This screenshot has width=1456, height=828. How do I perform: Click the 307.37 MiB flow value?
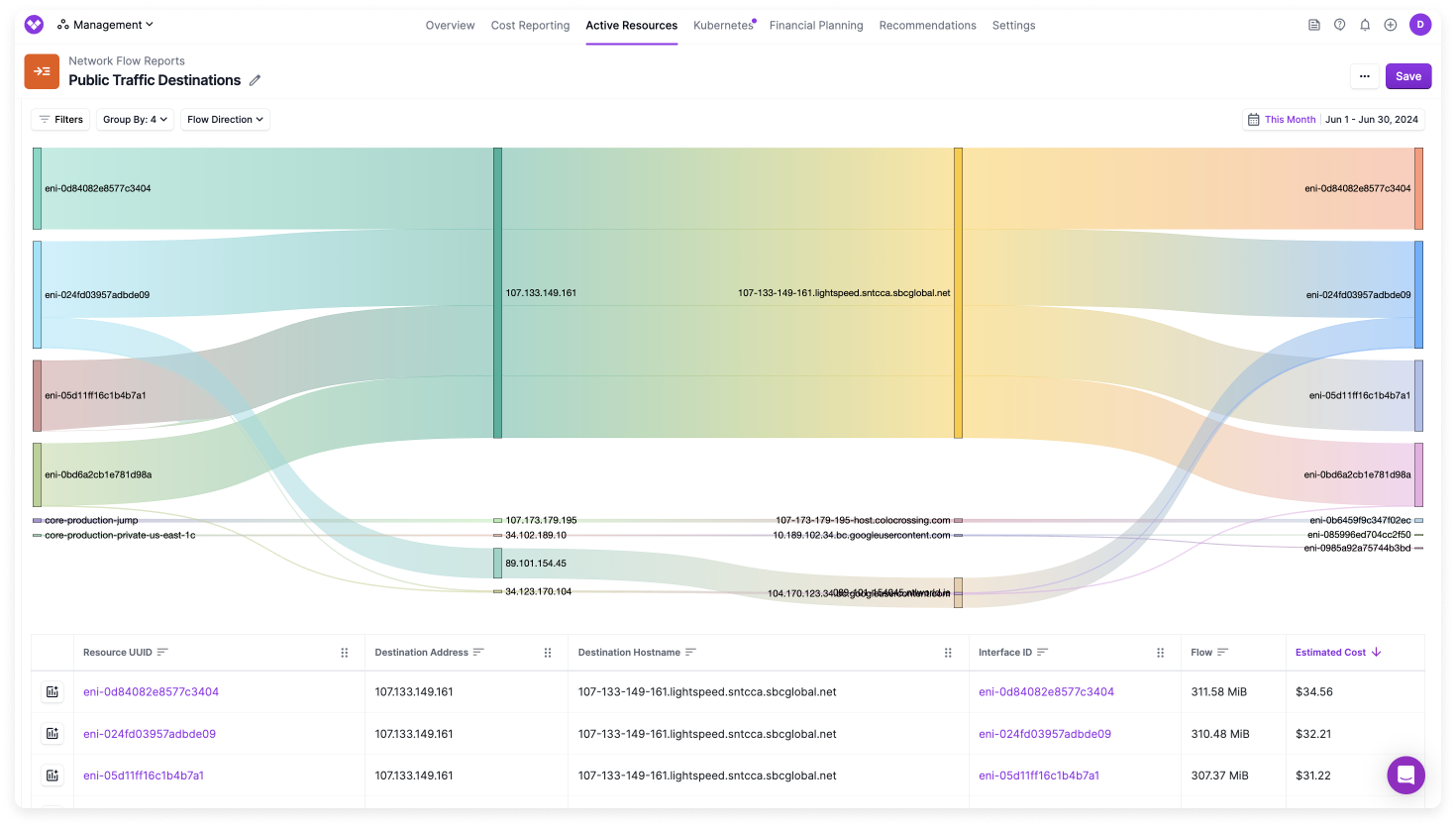(1218, 776)
